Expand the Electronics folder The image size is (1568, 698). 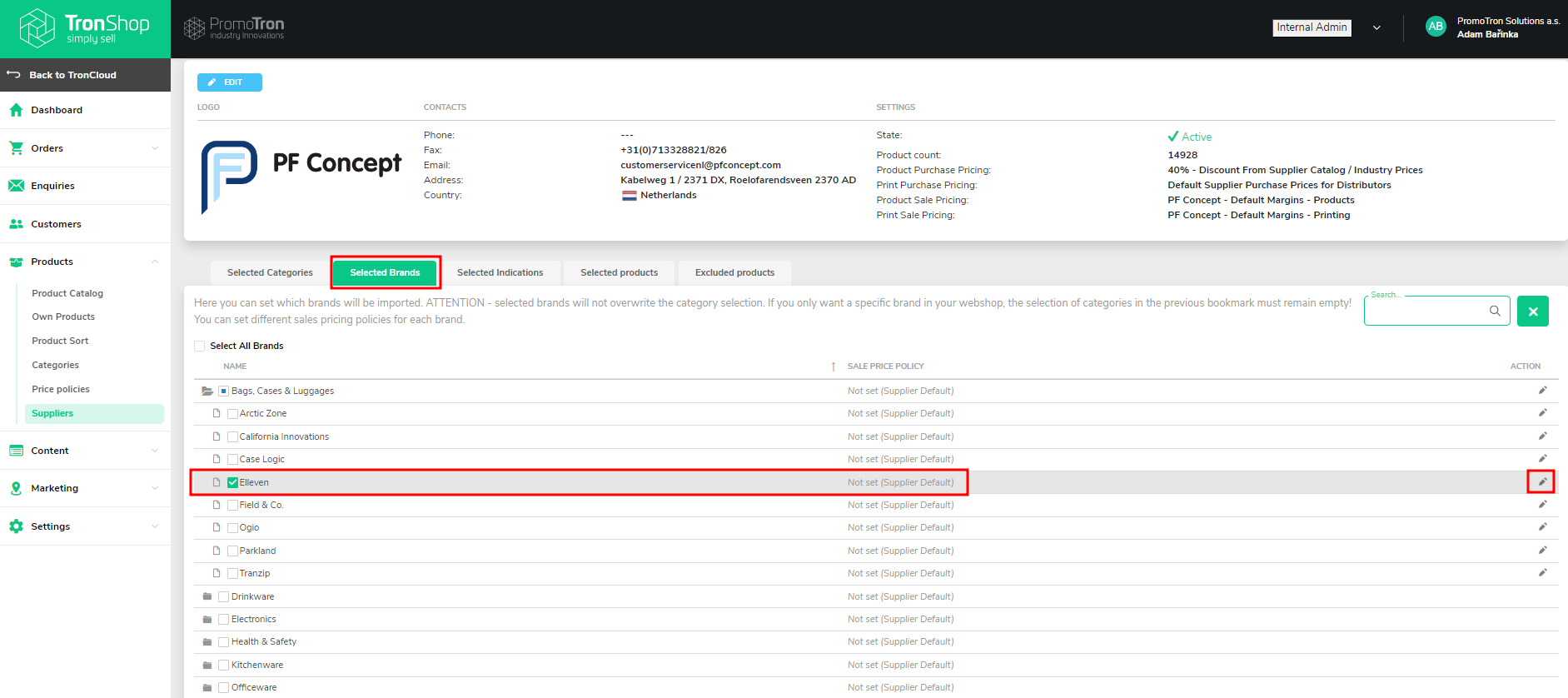[207, 619]
